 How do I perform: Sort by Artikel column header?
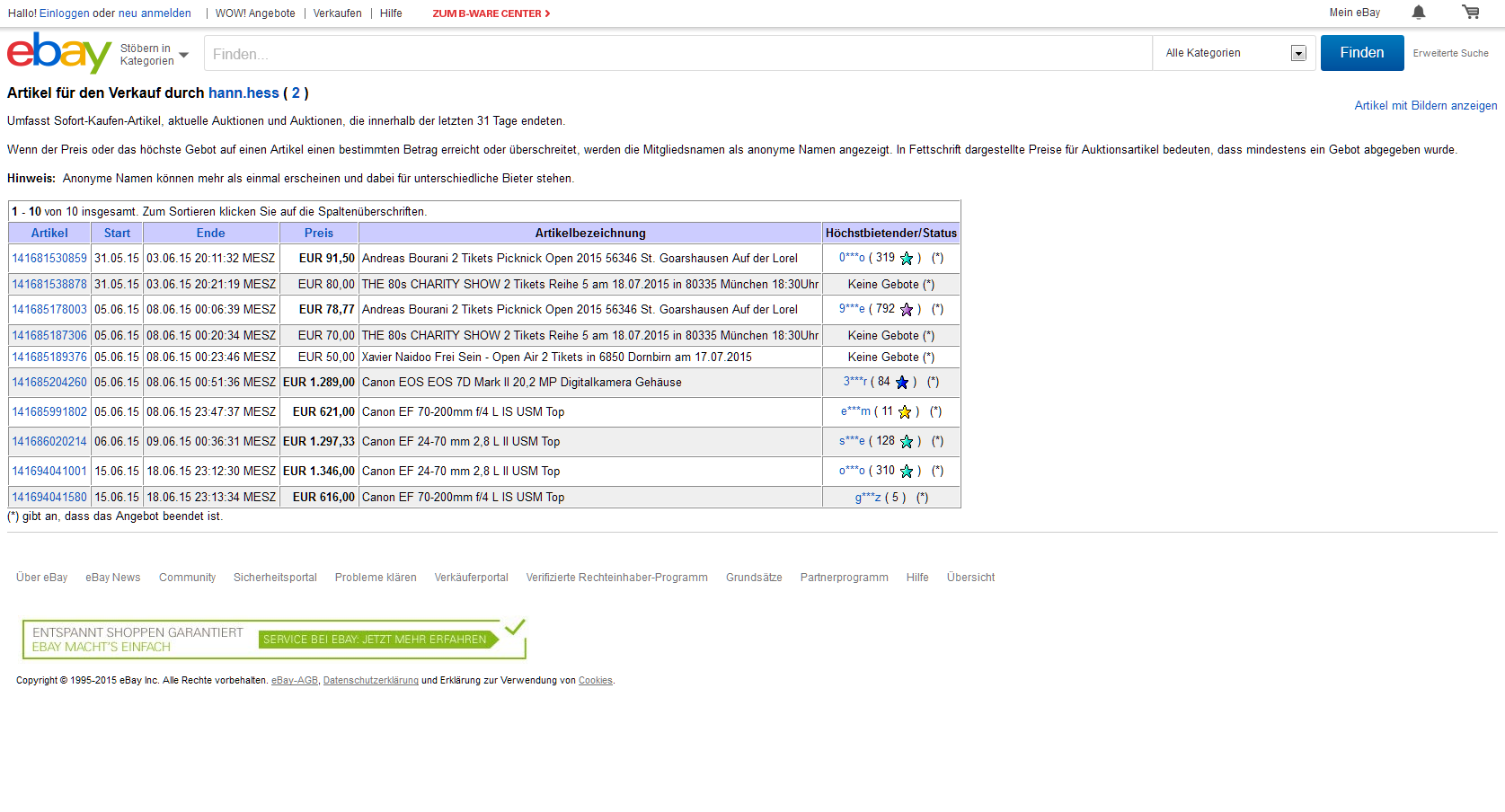49,234
